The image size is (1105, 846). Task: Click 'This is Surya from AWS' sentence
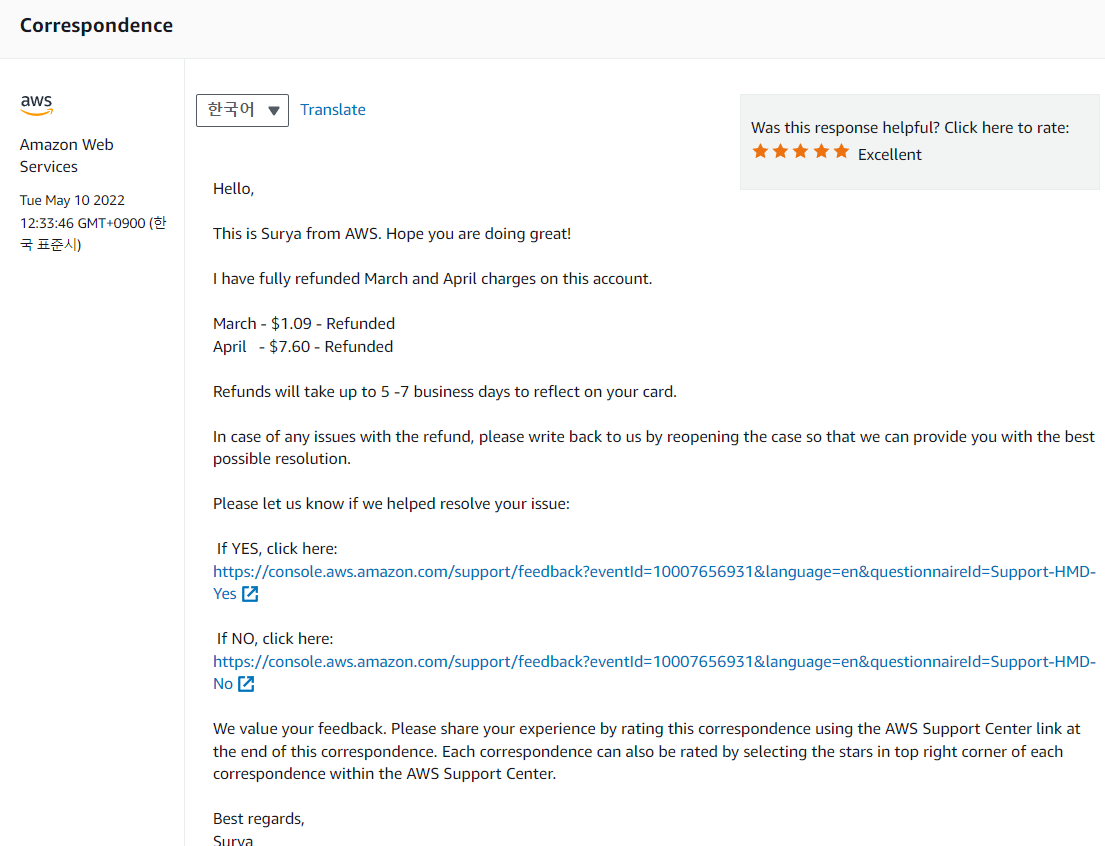pyautogui.click(x=392, y=234)
